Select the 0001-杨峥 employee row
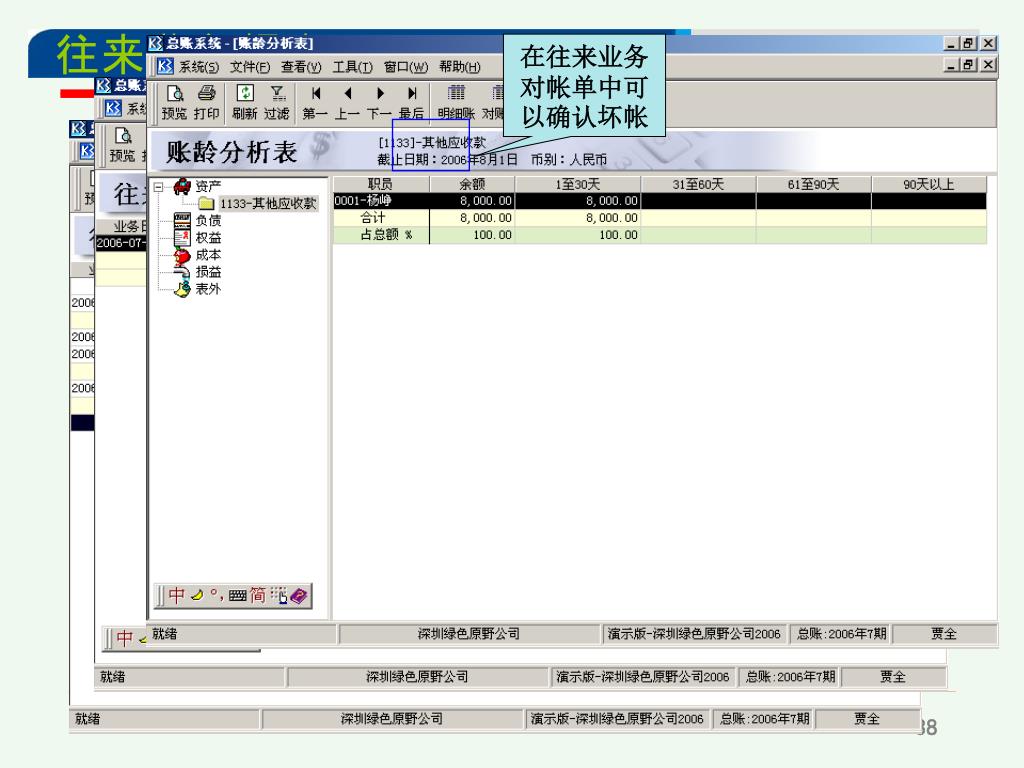The height and width of the screenshot is (768, 1024). [660, 201]
